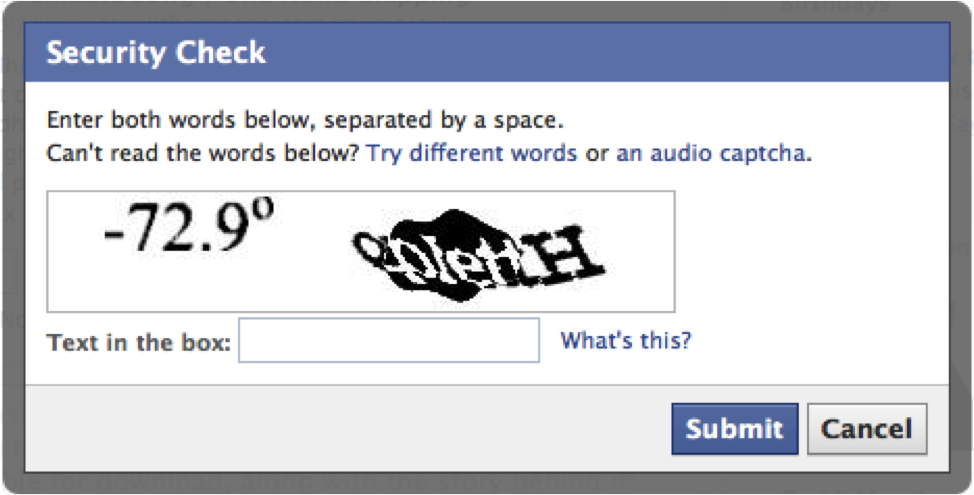Click the Submit button

(x=734, y=429)
